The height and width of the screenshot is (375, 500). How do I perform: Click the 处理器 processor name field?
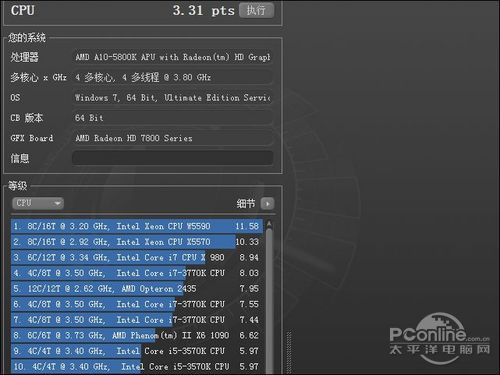(173, 57)
